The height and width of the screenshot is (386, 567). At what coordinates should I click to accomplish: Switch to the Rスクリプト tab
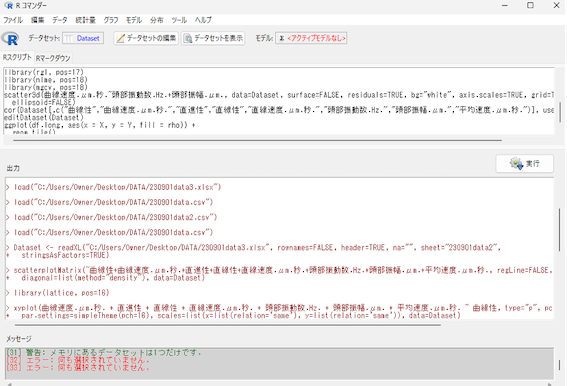click(x=17, y=57)
